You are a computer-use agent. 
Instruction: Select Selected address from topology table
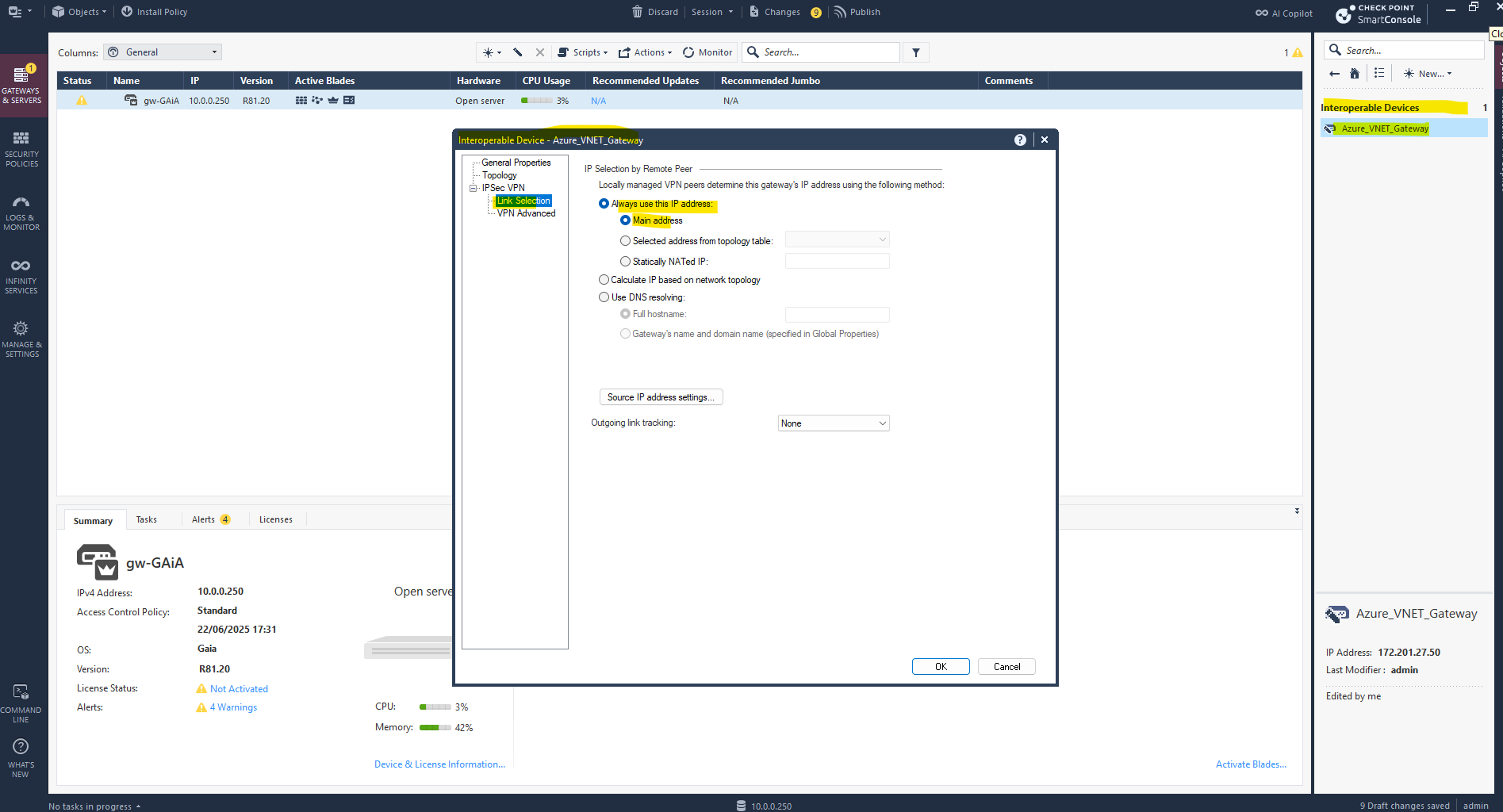[x=625, y=241]
